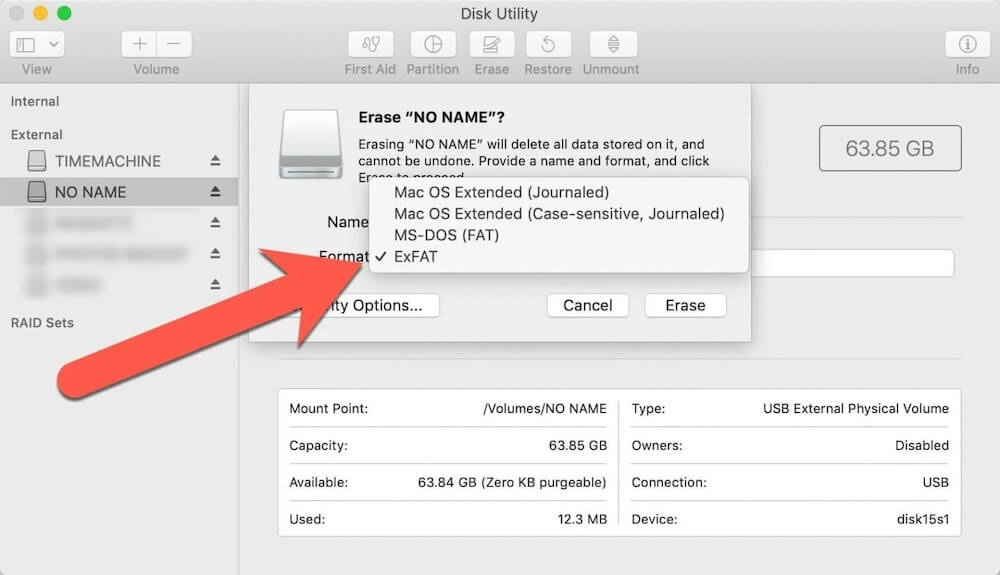Remove a volume with the minus button
The image size is (1000, 575).
click(x=173, y=44)
